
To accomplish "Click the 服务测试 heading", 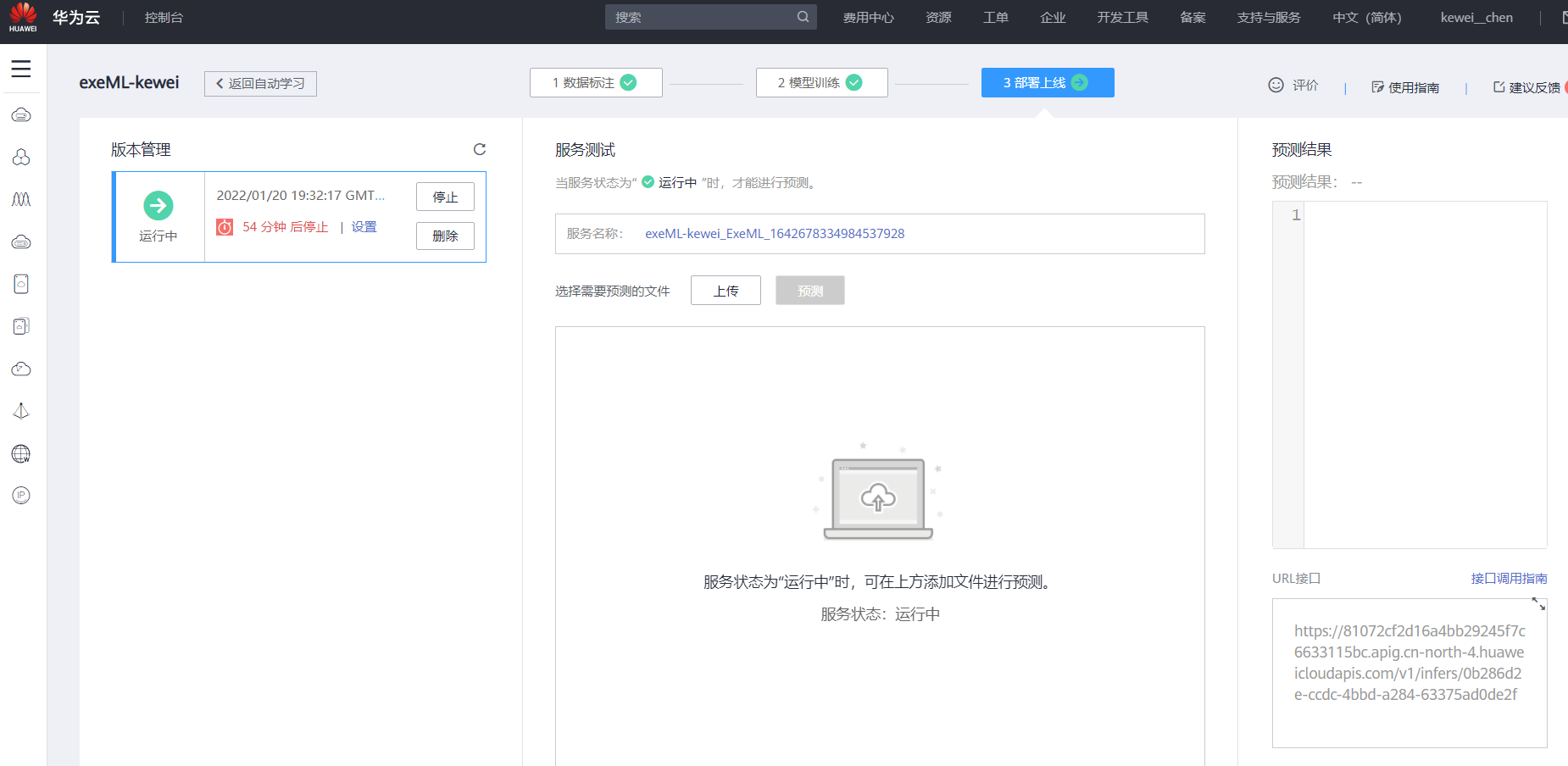I will pyautogui.click(x=585, y=150).
